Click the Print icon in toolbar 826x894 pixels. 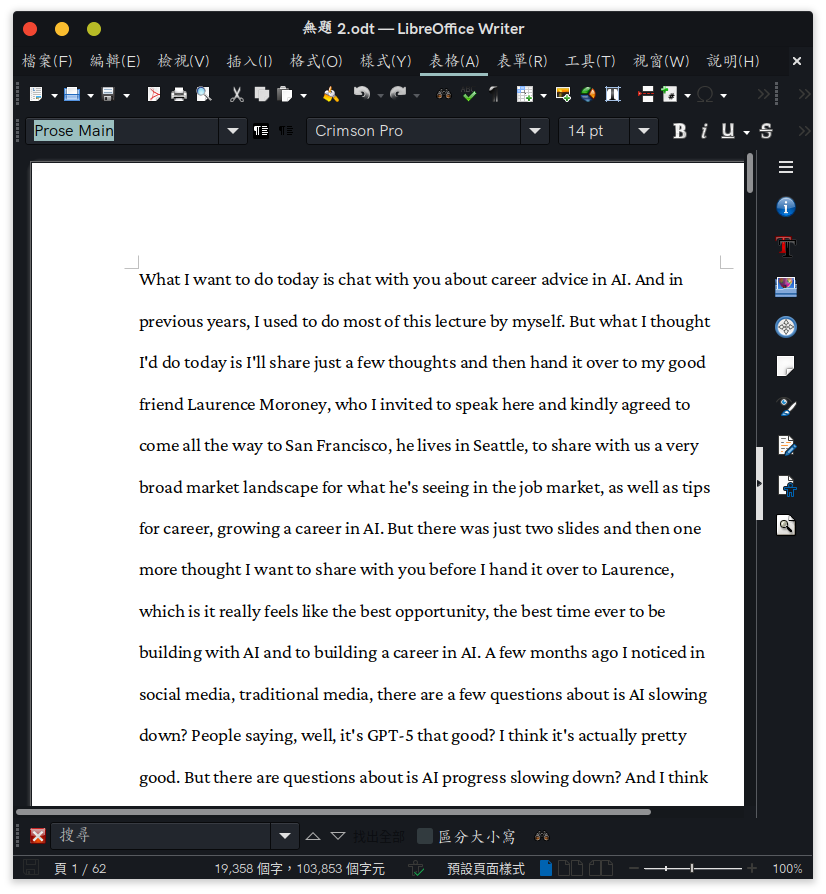tap(179, 95)
